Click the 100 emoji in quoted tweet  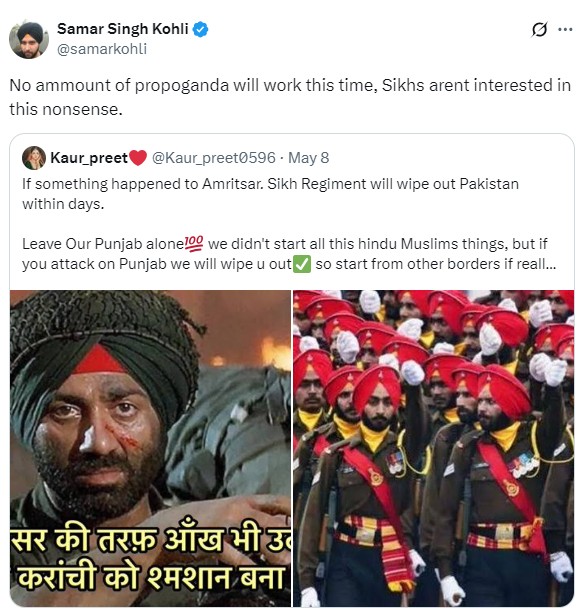click(x=194, y=243)
